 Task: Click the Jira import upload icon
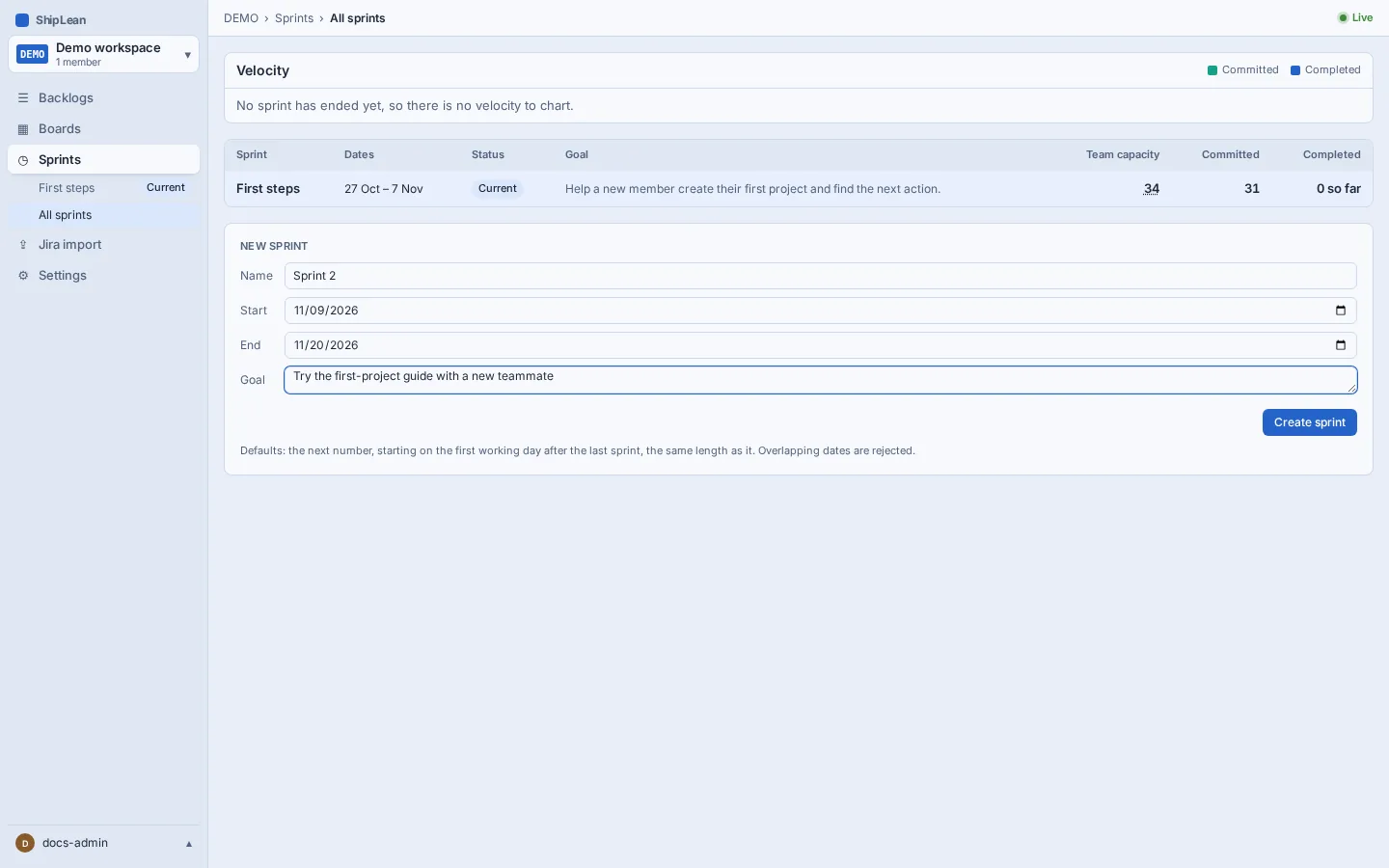[x=23, y=245]
